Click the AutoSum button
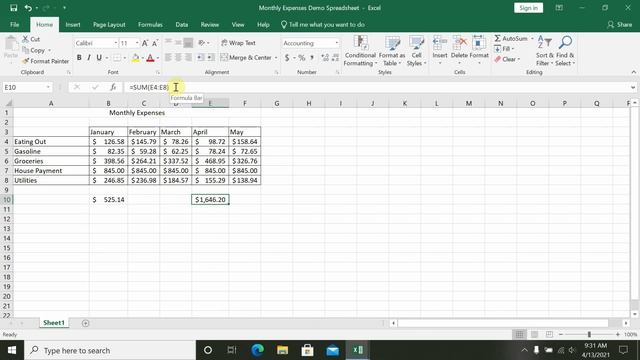This screenshot has width=640, height=360. tap(511, 38)
